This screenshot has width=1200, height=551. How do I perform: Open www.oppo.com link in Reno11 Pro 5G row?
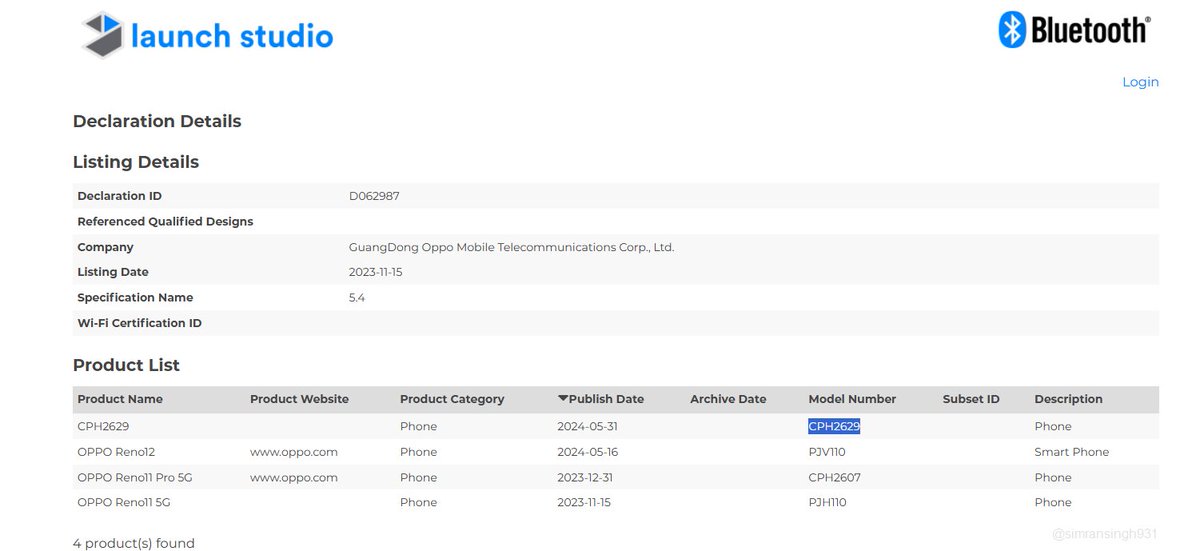pos(294,478)
